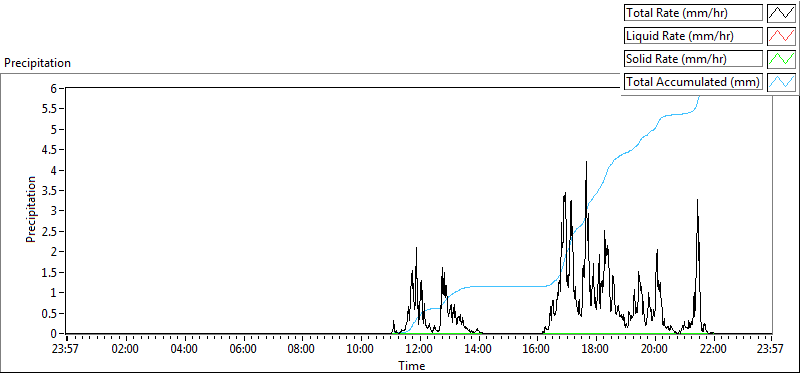
Task: Click the 23:57 start time axis label
Action: 67,350
